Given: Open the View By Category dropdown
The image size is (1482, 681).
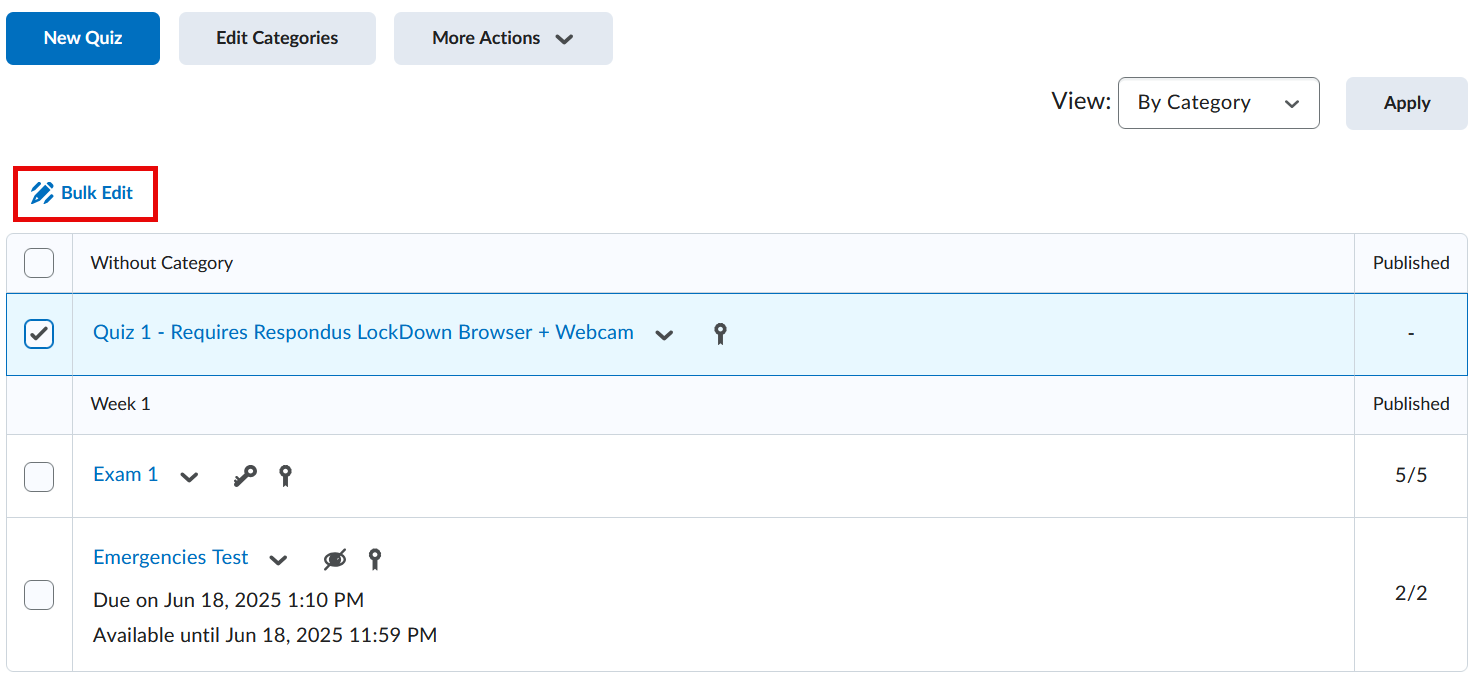Looking at the screenshot, I should [1218, 103].
